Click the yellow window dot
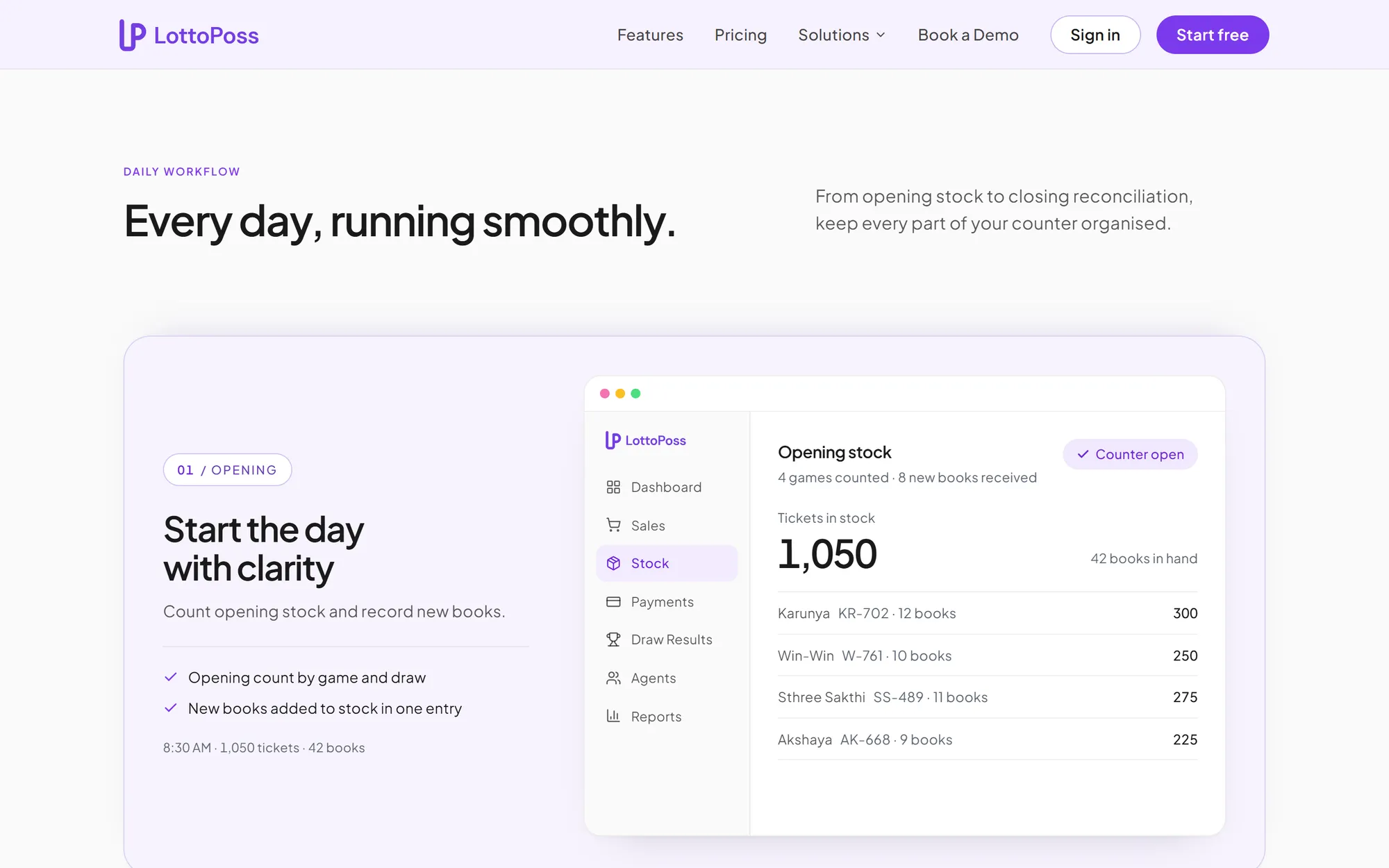The width and height of the screenshot is (1389, 868). [x=620, y=394]
